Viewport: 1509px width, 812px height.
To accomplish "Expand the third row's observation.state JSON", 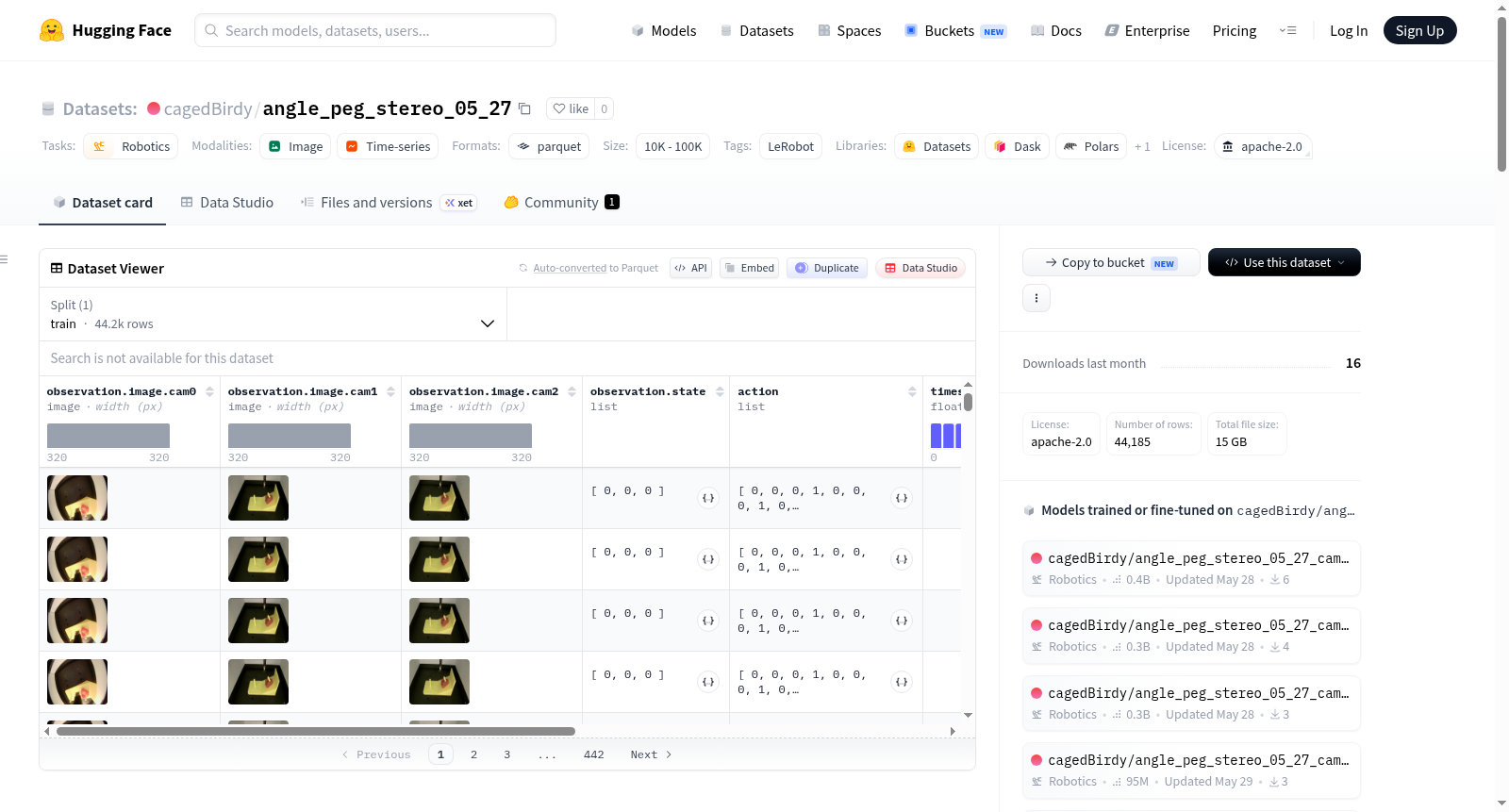I will (x=708, y=621).
